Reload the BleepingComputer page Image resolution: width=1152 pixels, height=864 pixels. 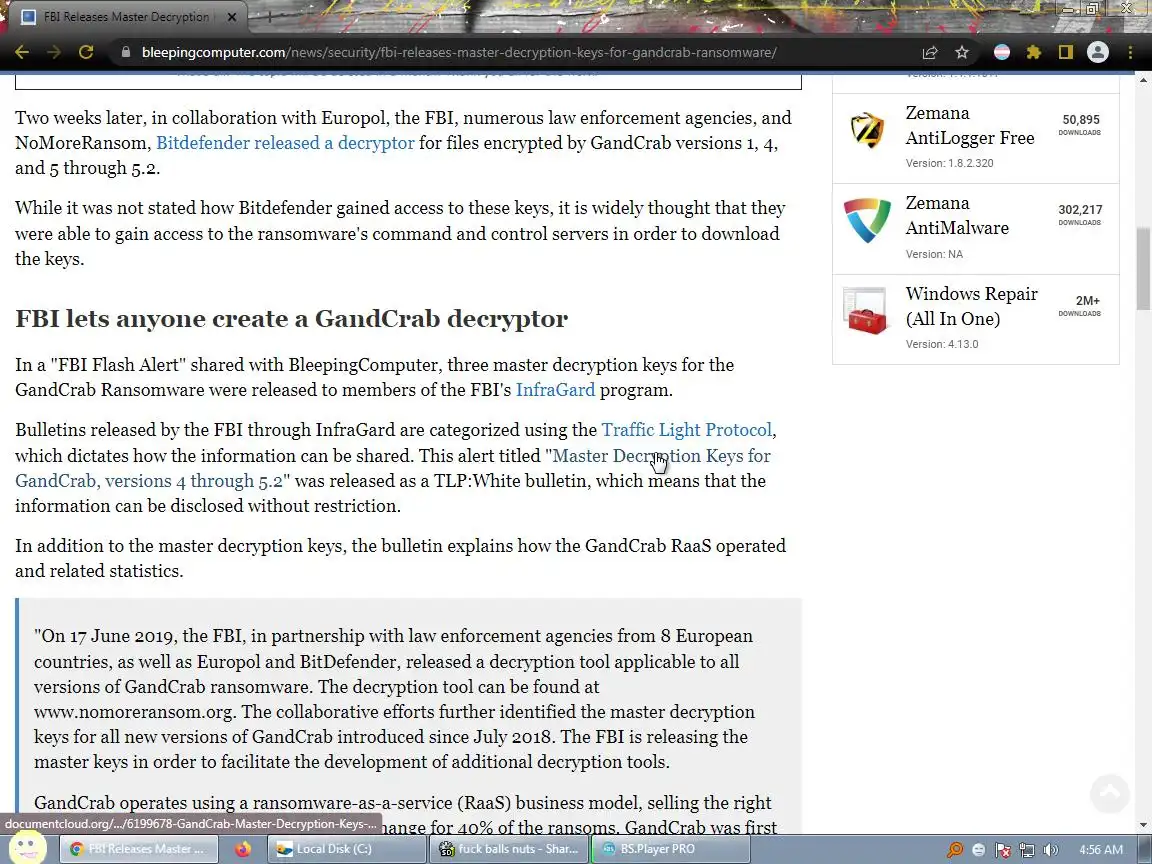[86, 52]
